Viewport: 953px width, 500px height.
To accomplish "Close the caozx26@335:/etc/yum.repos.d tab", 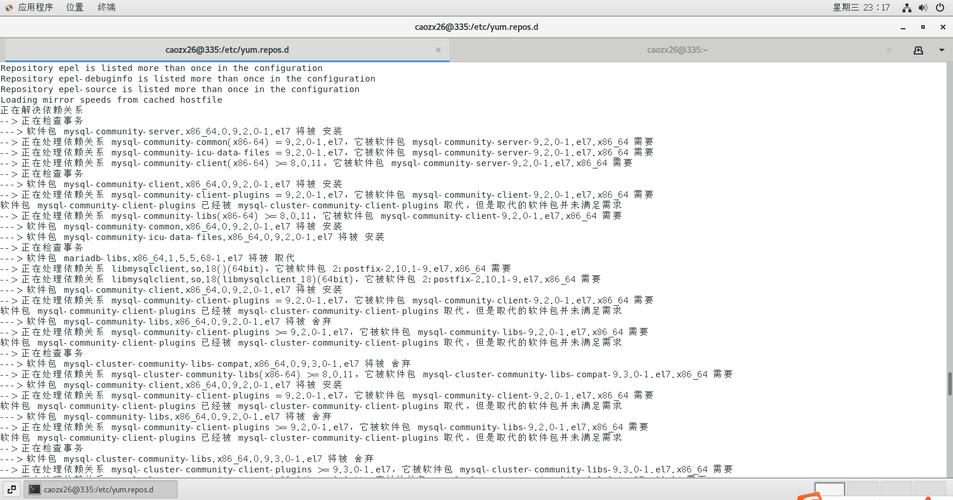I will tap(438, 50).
